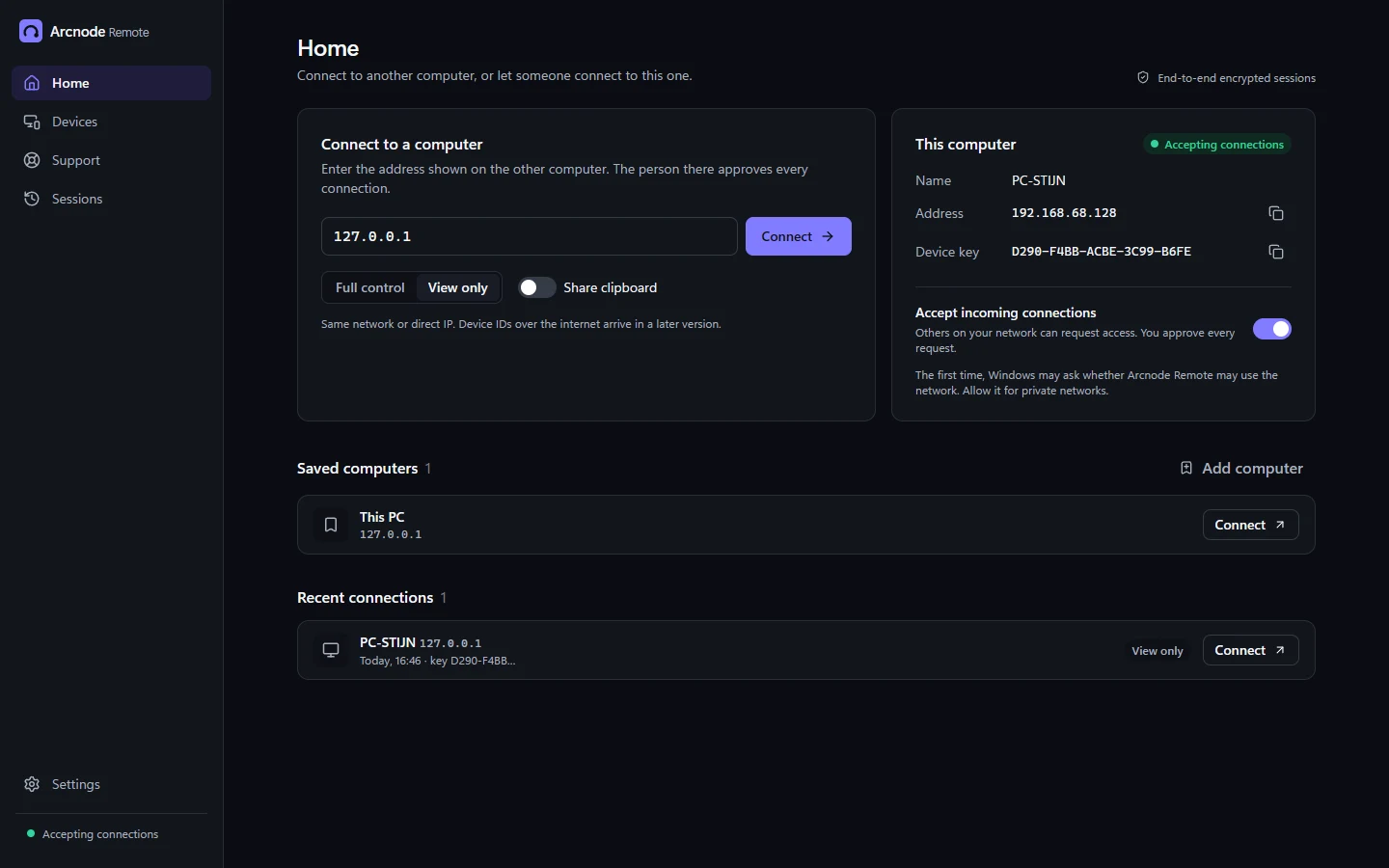Select View only mode
The image size is (1389, 868).
(458, 287)
